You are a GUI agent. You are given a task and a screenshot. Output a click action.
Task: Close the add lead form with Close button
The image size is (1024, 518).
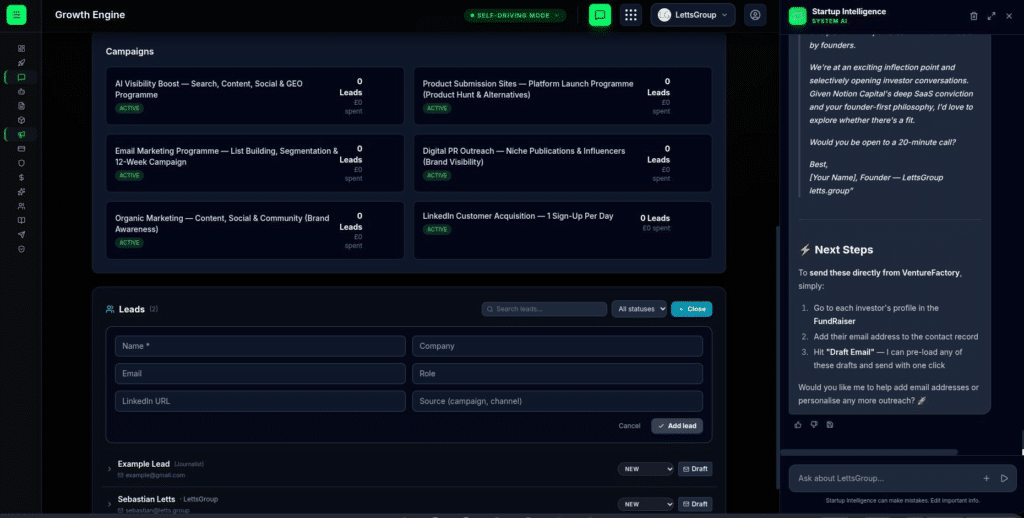point(692,309)
